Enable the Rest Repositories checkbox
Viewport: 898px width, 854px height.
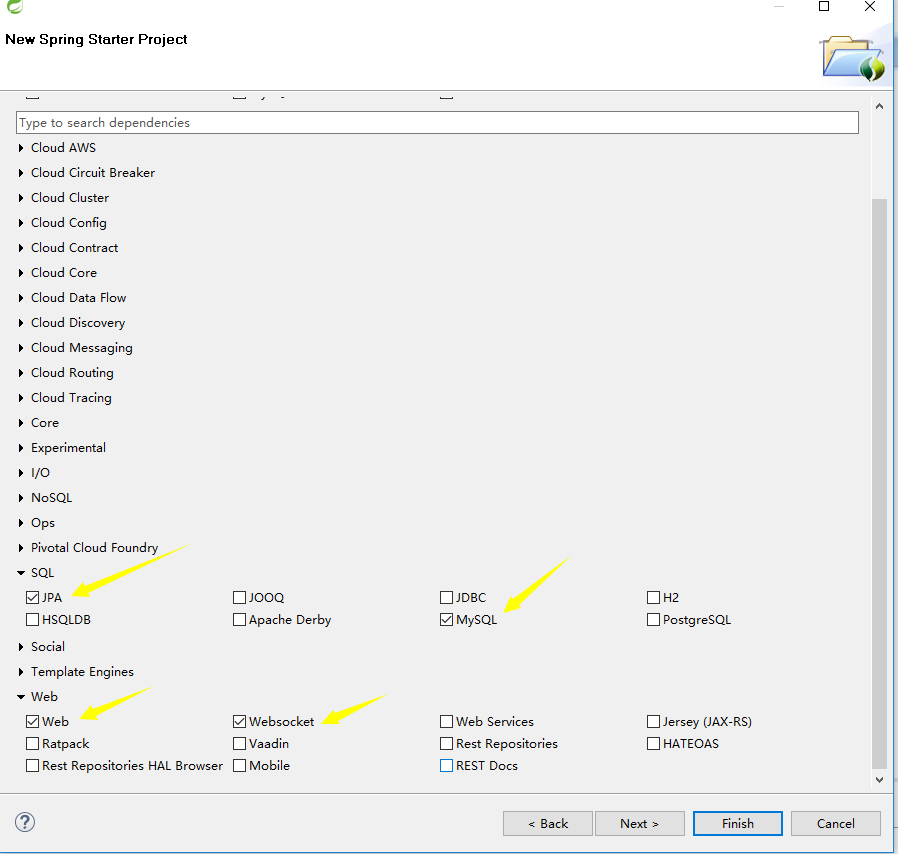(446, 743)
